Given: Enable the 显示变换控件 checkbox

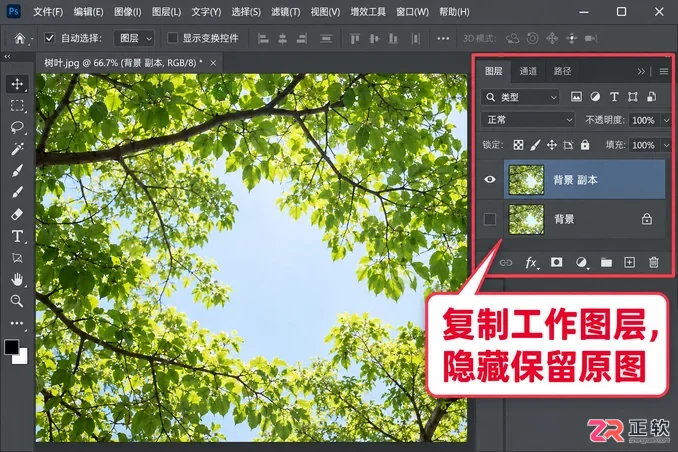Looking at the screenshot, I should point(172,38).
